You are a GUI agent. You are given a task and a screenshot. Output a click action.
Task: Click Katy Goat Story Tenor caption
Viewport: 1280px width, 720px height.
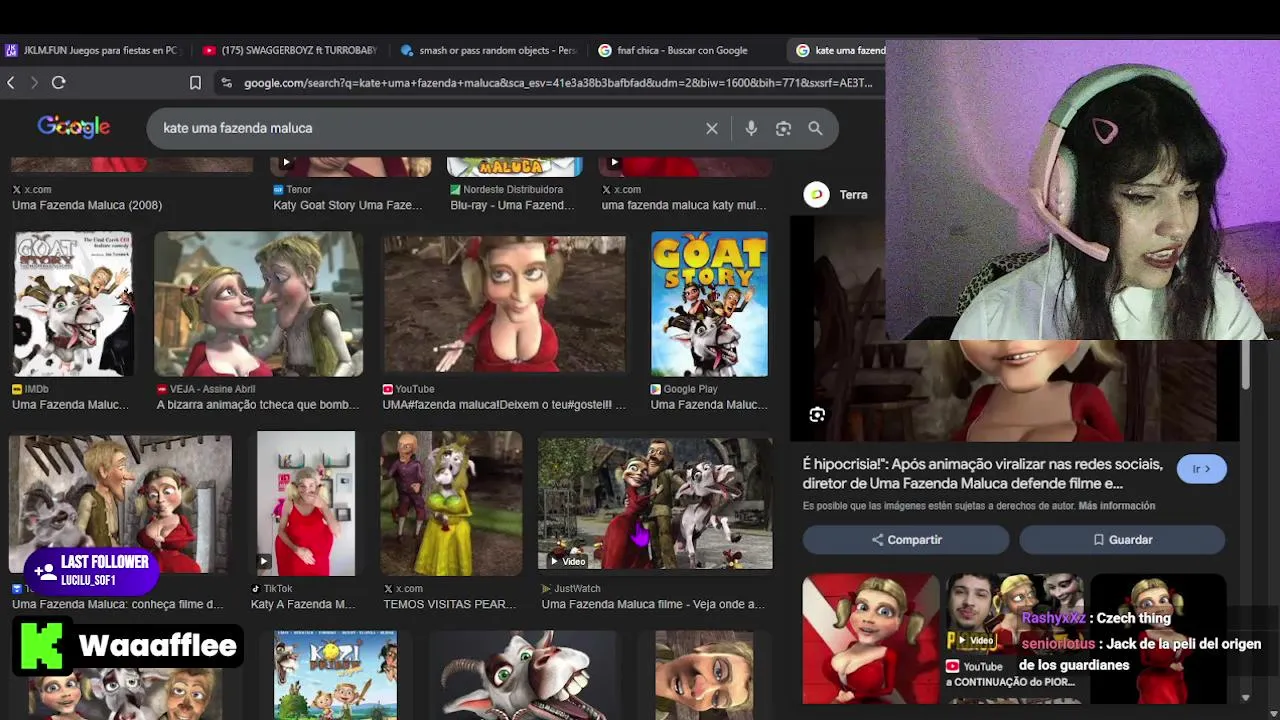(x=348, y=205)
